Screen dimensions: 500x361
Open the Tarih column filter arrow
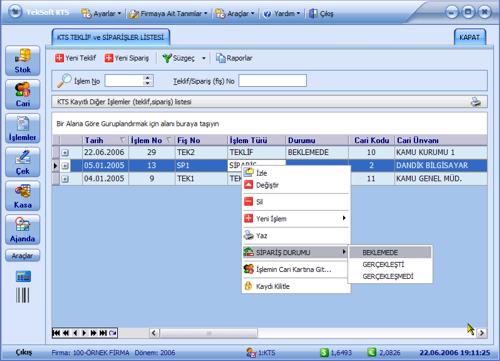click(123, 140)
